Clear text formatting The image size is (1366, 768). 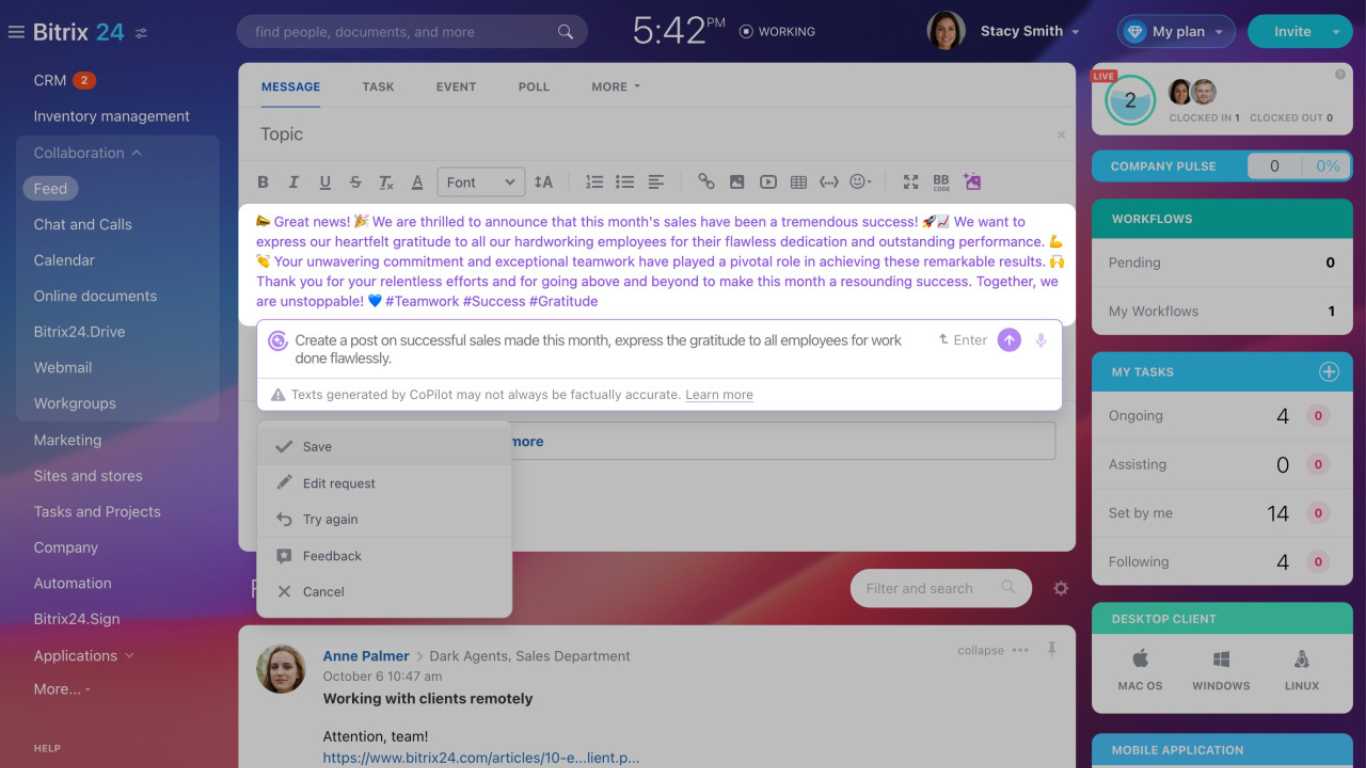[x=386, y=182]
